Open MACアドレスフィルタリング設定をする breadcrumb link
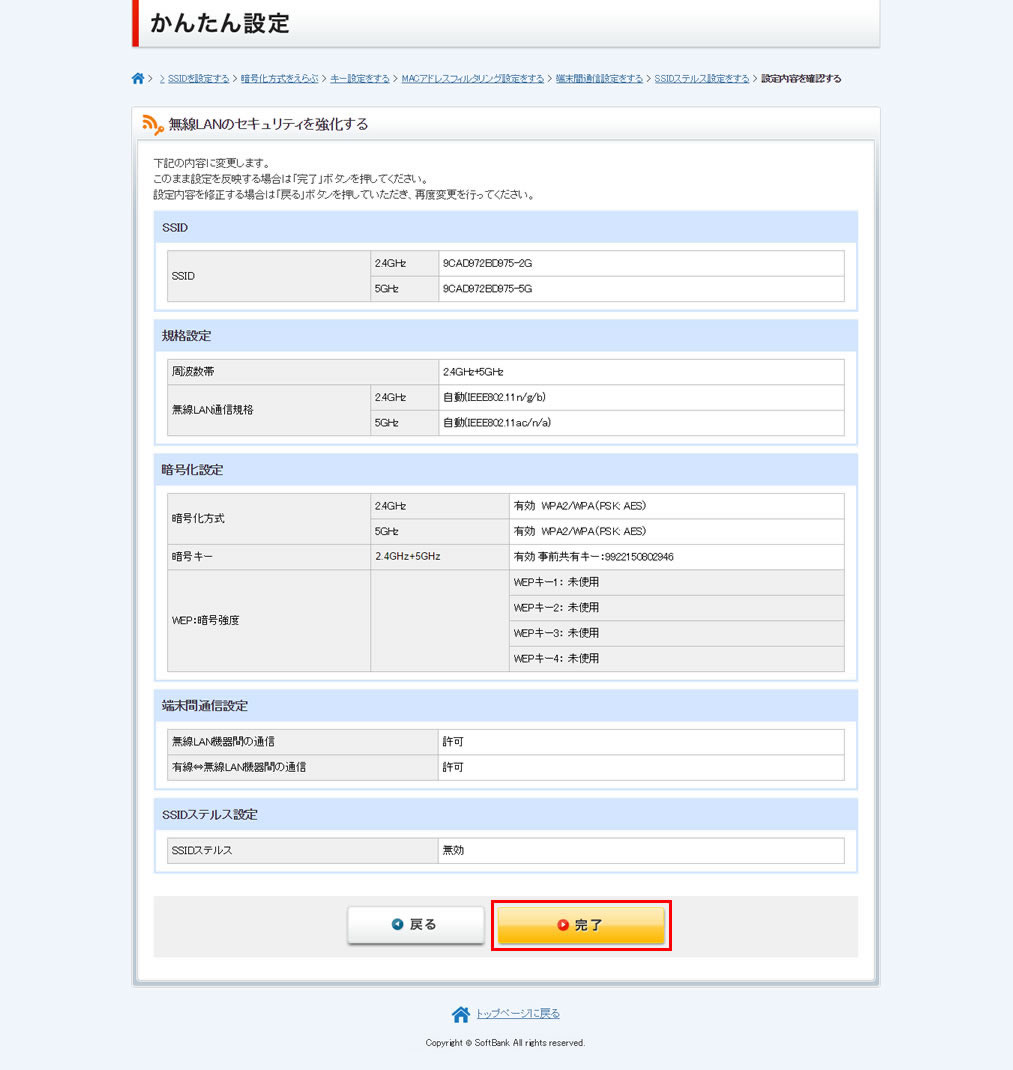 pyautogui.click(x=473, y=79)
